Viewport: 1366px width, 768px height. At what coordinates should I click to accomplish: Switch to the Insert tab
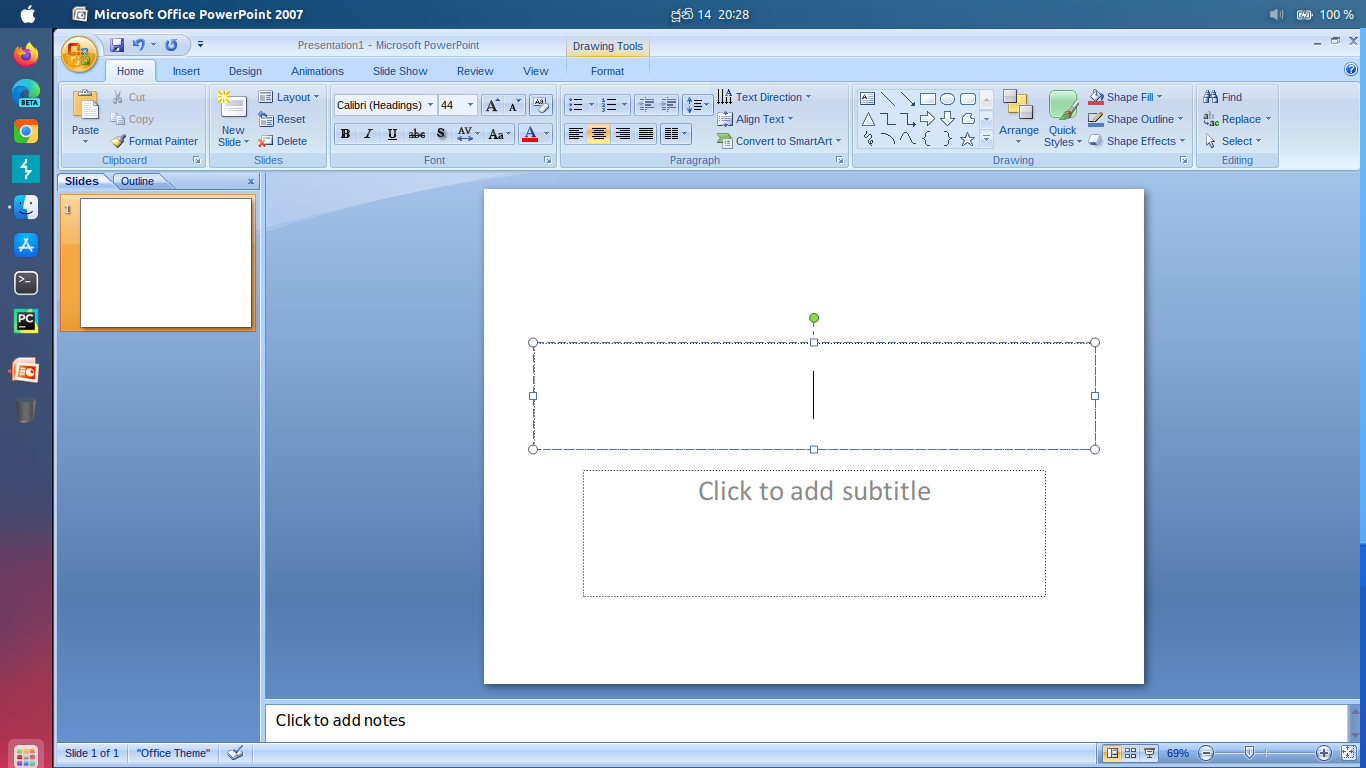[x=186, y=71]
